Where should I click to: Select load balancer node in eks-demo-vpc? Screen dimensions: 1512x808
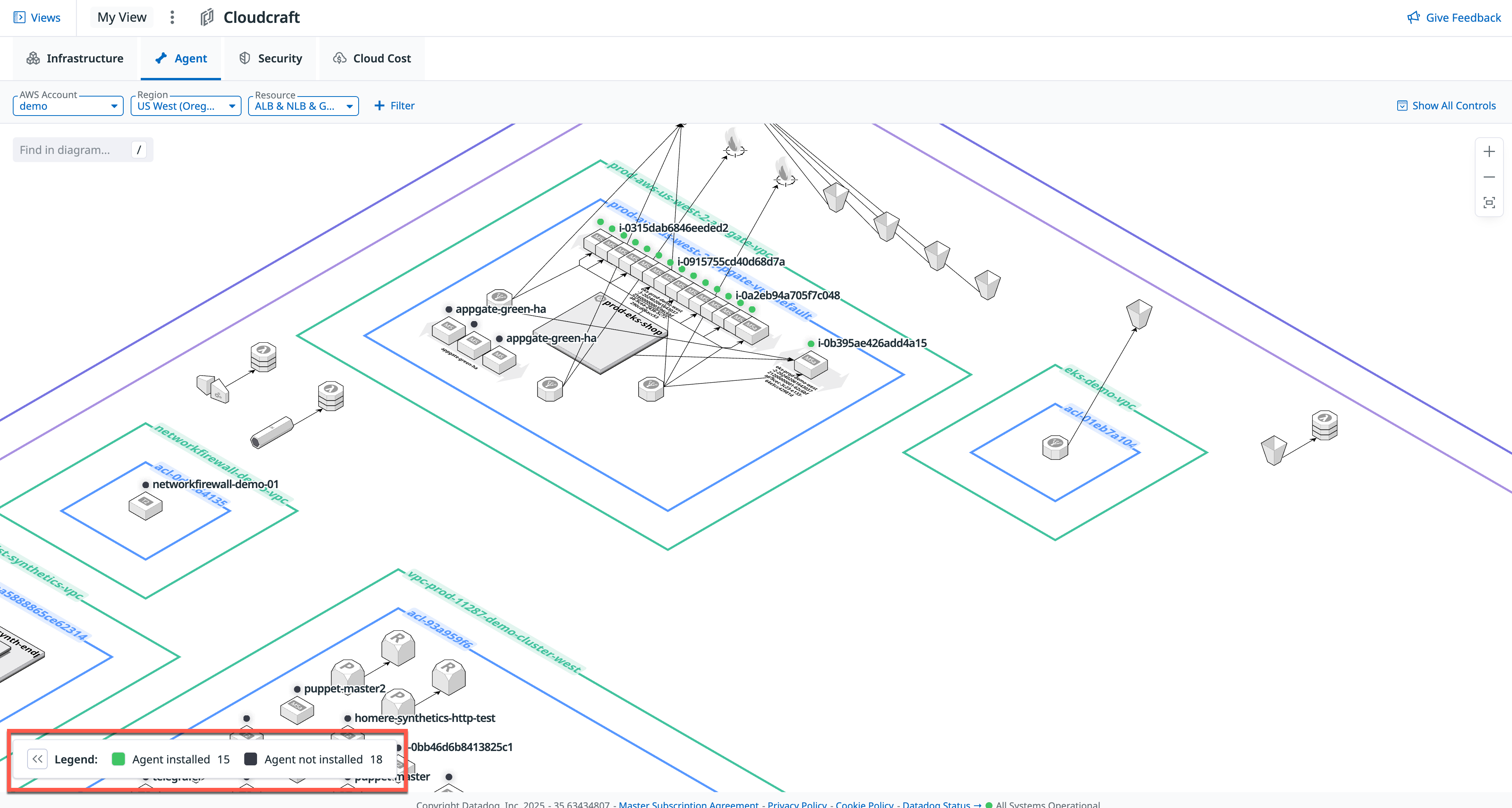tap(1055, 447)
